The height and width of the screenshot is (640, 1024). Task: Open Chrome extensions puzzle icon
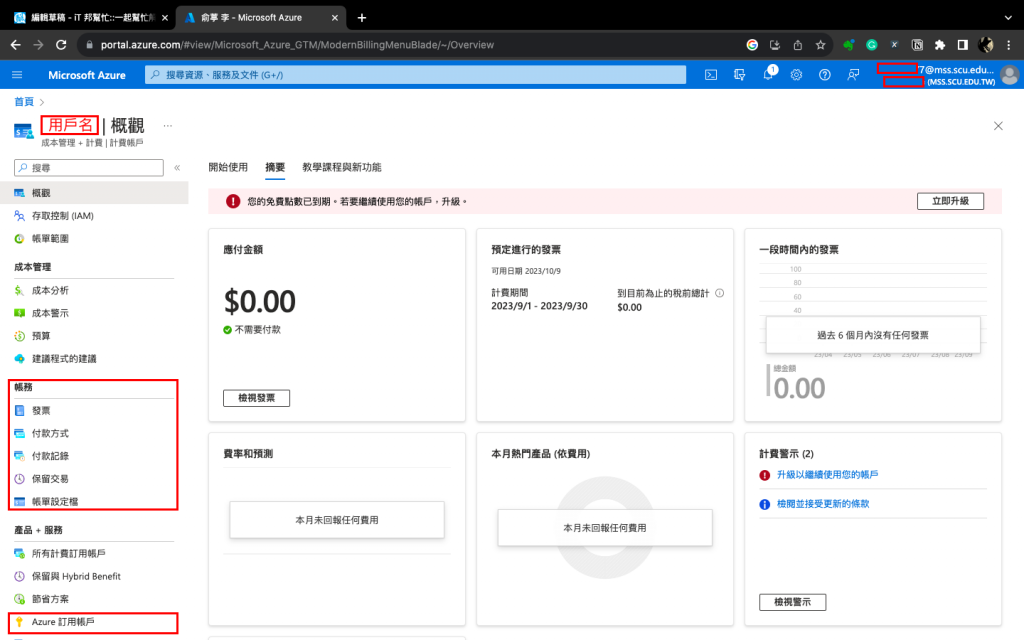940,45
